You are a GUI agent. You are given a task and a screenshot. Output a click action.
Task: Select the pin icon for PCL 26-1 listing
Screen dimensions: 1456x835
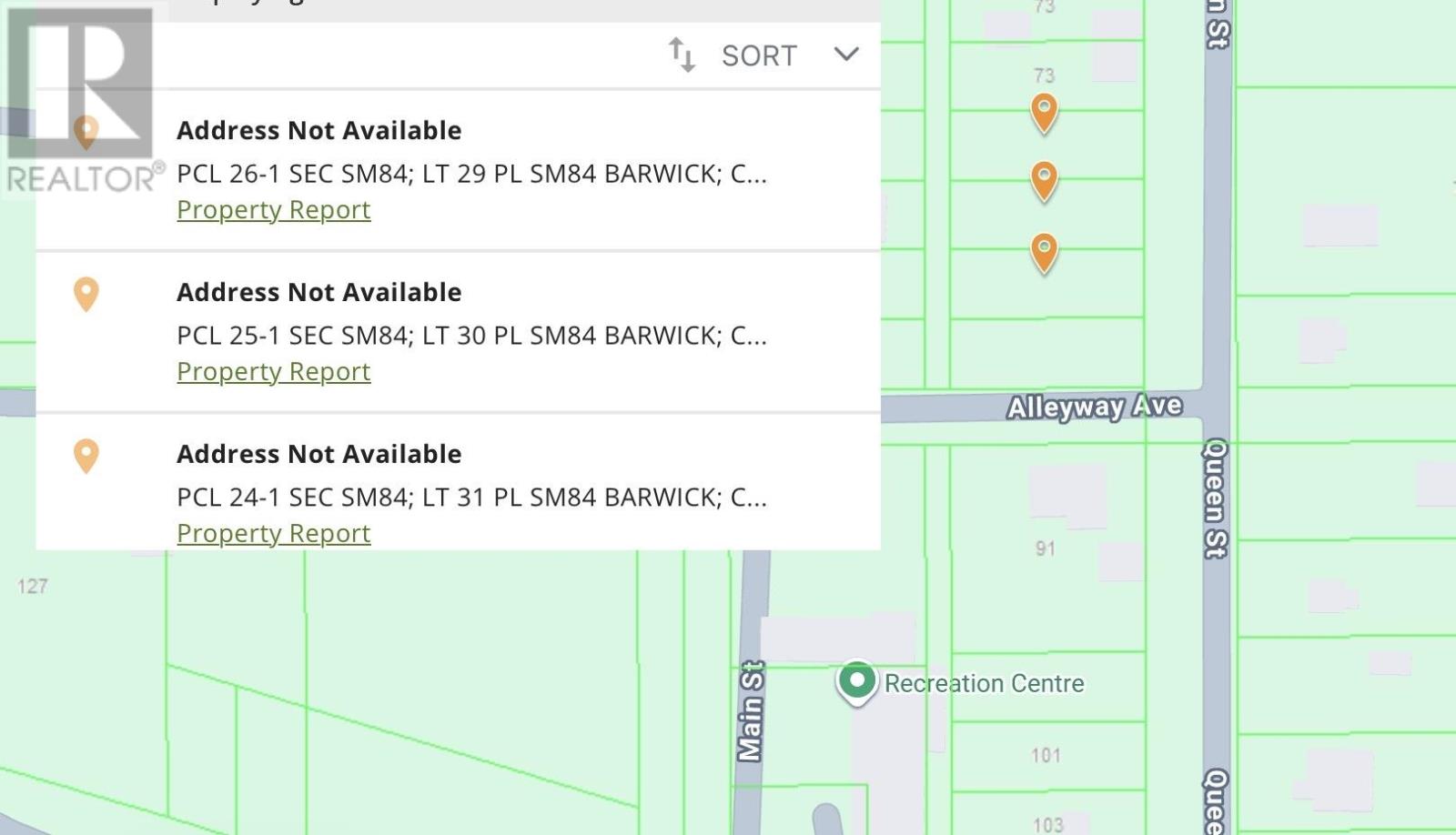[86, 132]
